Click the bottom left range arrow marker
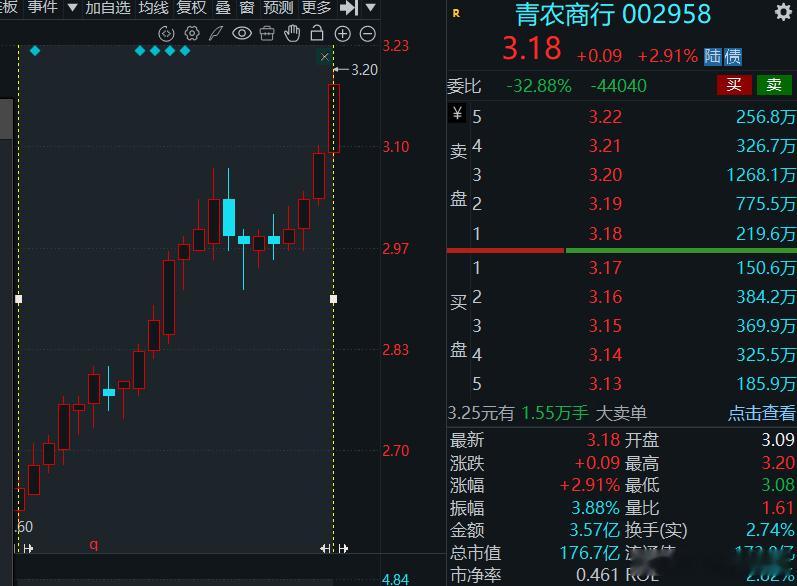Viewport: 797px width, 586px height. coord(28,548)
